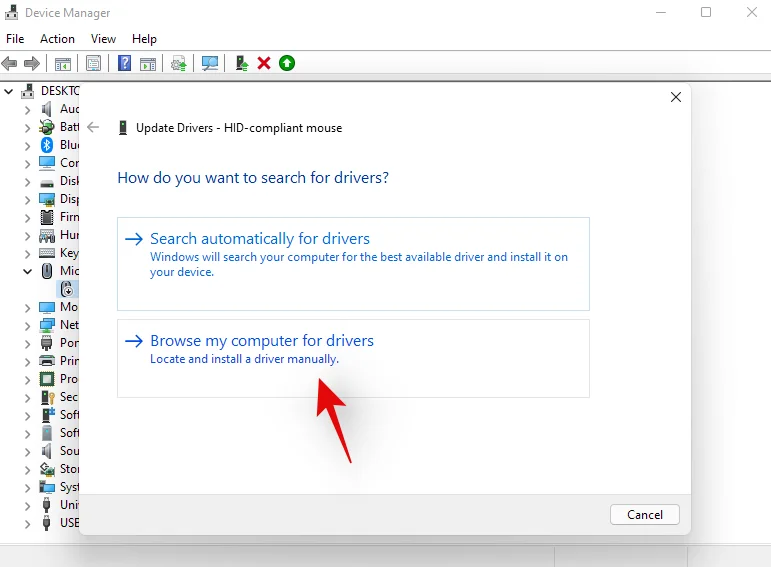Select the Monitors icon
Viewport: 771px width, 567px height.
pos(47,307)
